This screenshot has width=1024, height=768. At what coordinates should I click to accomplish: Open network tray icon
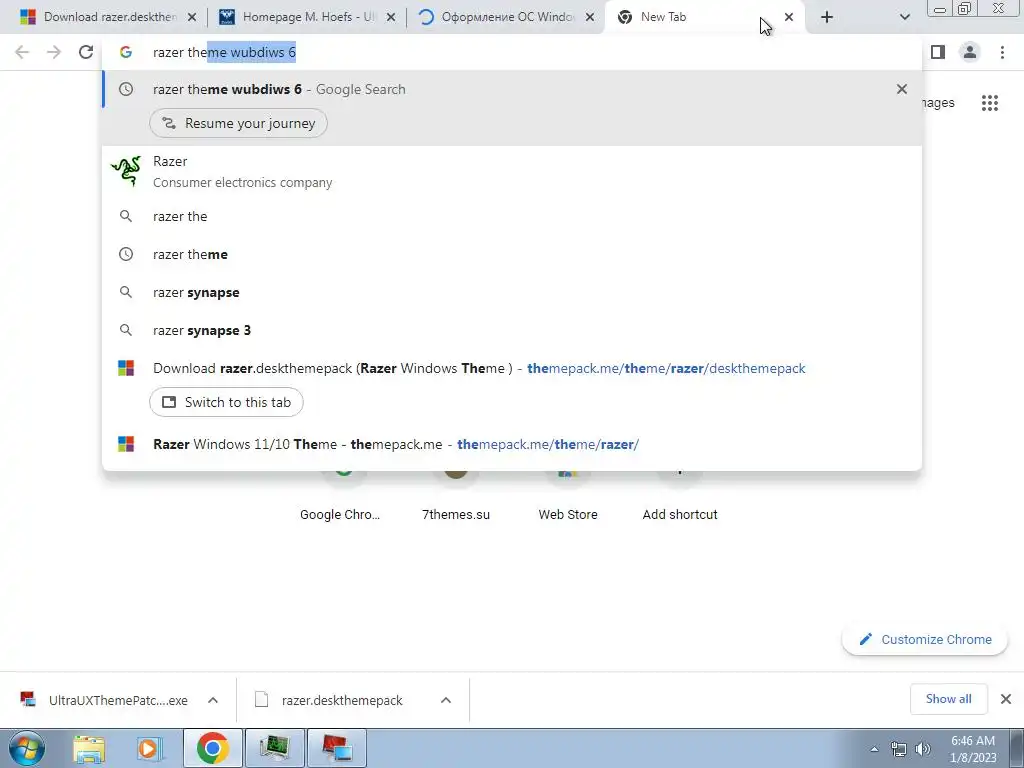[x=899, y=749]
